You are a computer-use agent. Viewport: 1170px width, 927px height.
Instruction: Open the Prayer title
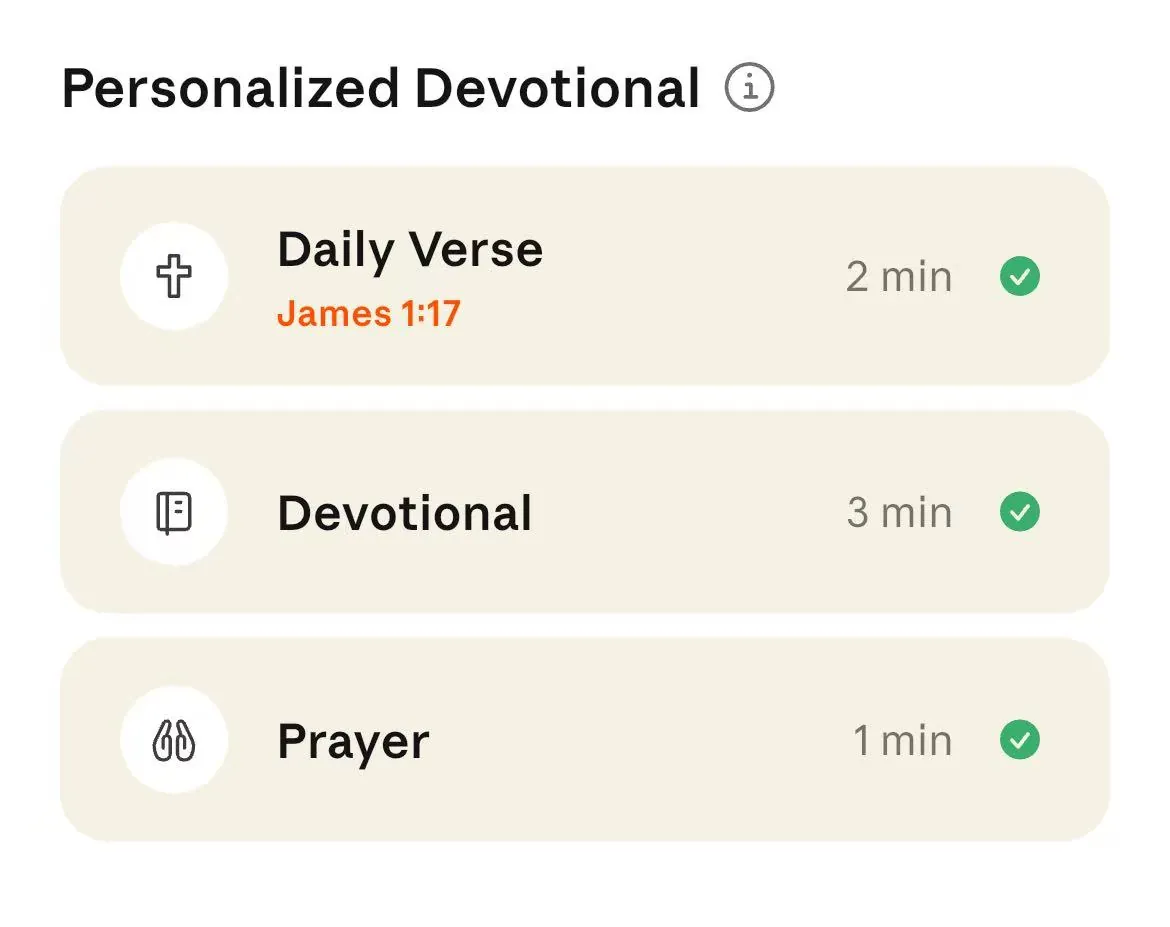pyautogui.click(x=353, y=742)
